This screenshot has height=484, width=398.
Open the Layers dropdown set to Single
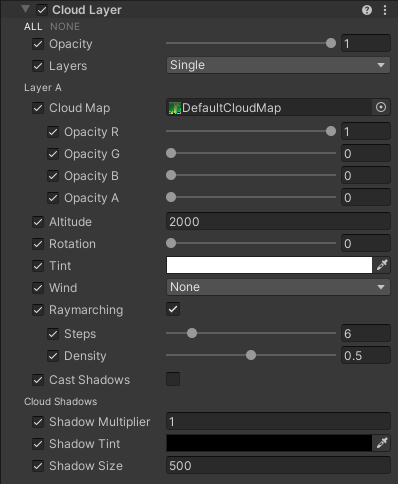(x=278, y=65)
